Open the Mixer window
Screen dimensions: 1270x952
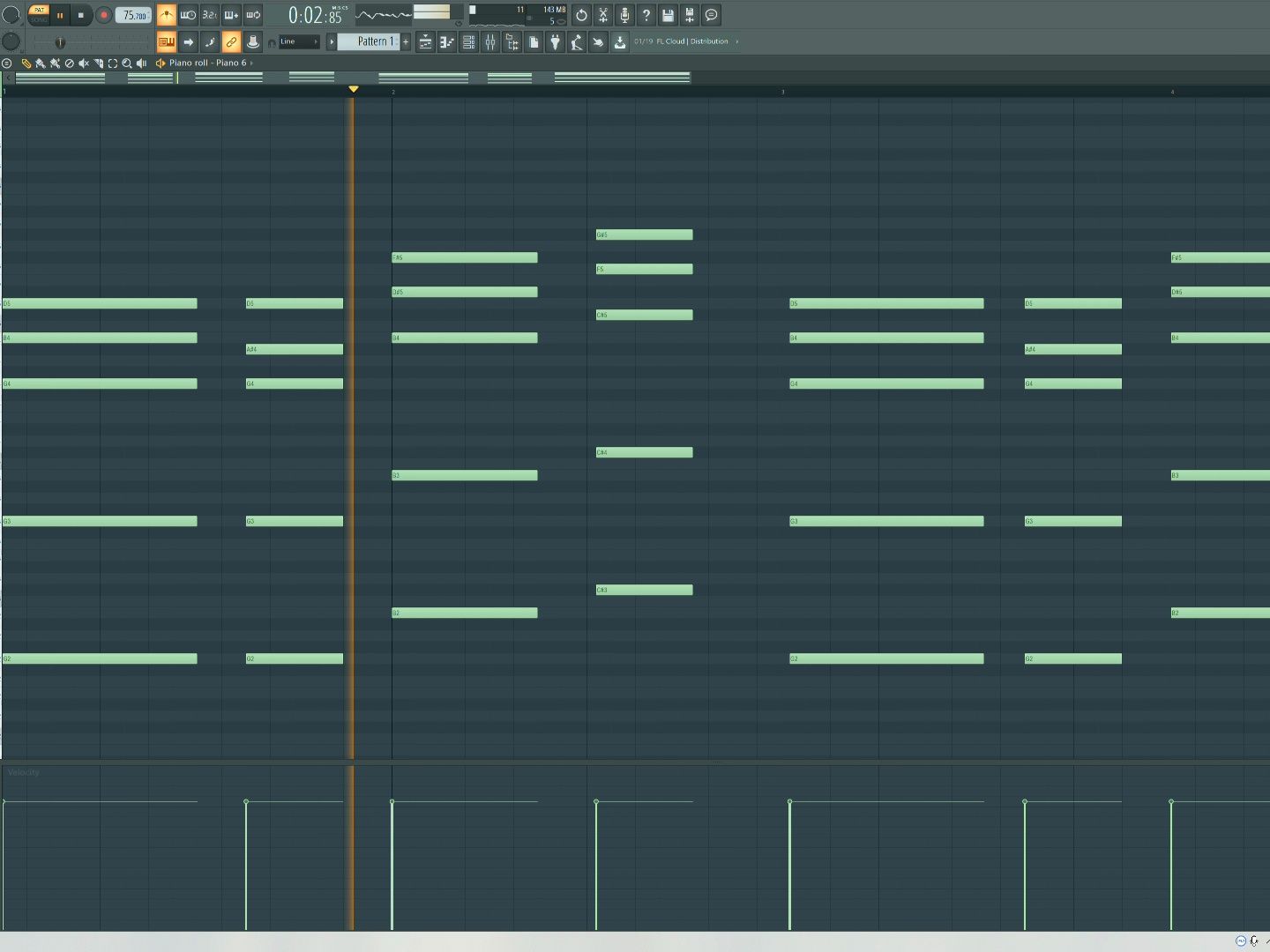[490, 41]
